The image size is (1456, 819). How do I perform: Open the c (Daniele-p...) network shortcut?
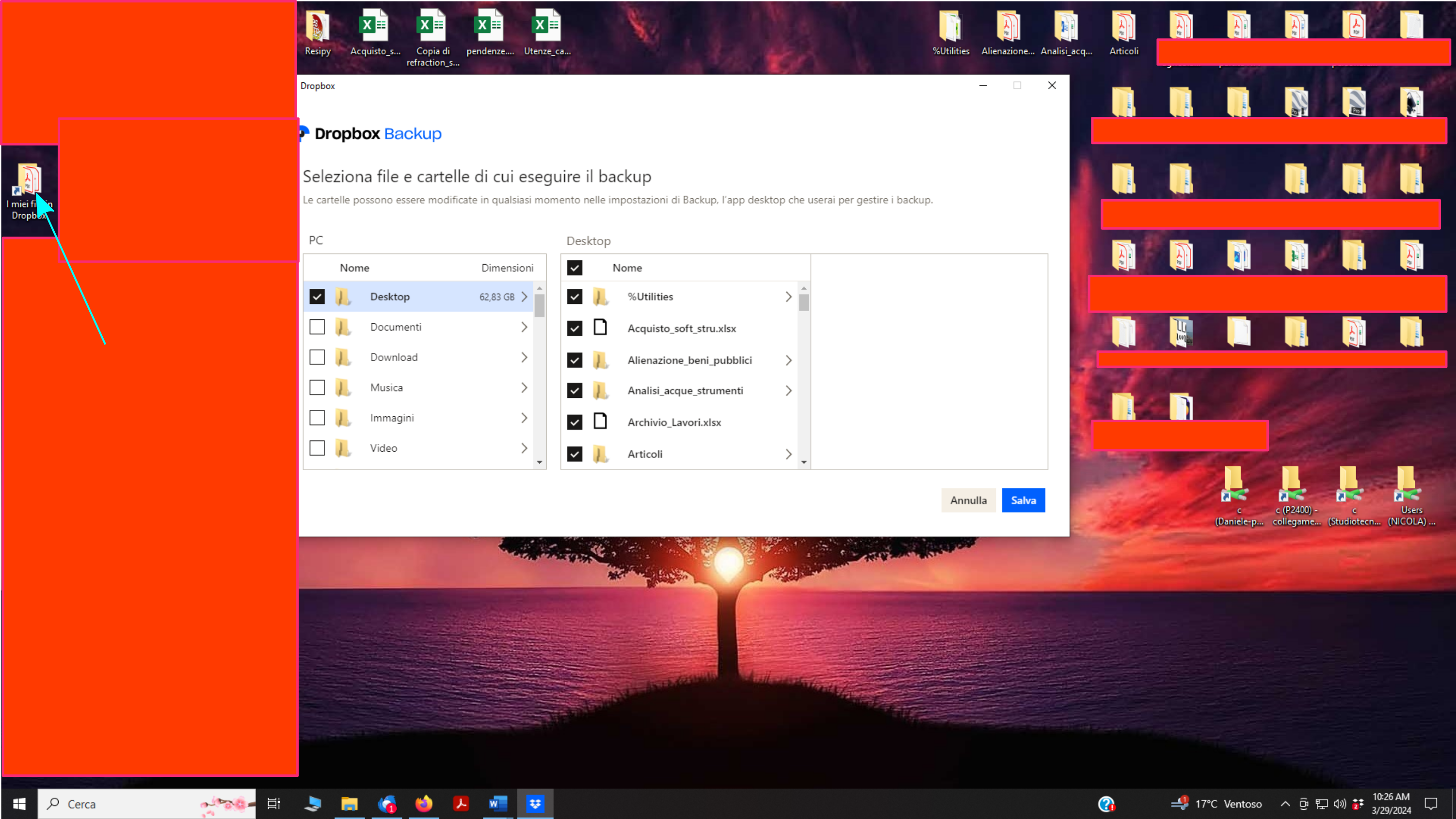click(1239, 496)
